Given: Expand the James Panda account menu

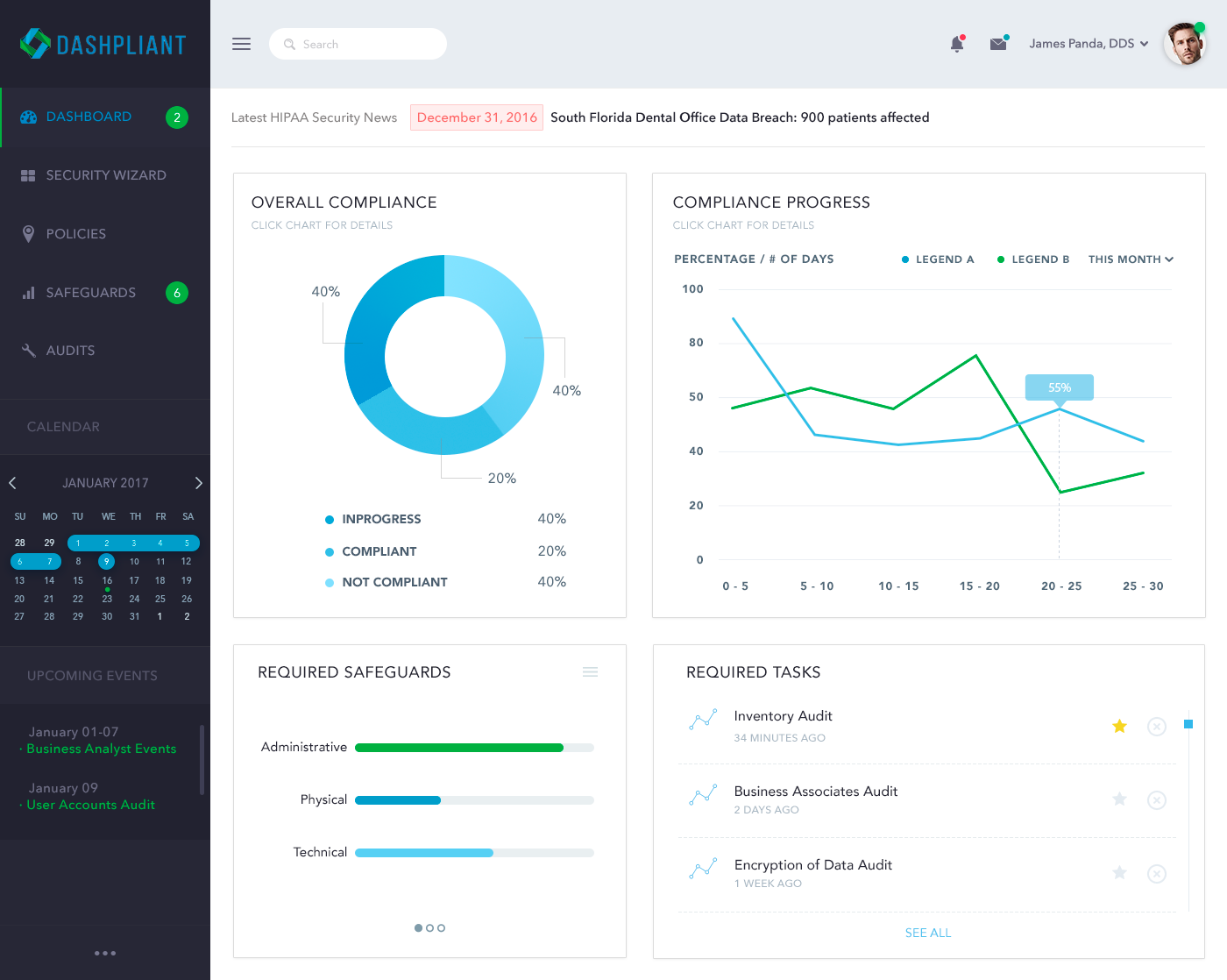Looking at the screenshot, I should (x=1089, y=43).
